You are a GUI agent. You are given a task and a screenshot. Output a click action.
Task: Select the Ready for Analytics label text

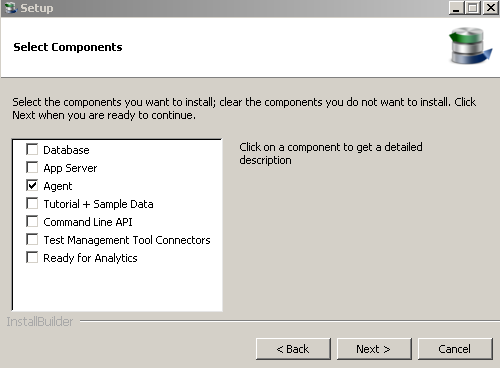[90, 258]
